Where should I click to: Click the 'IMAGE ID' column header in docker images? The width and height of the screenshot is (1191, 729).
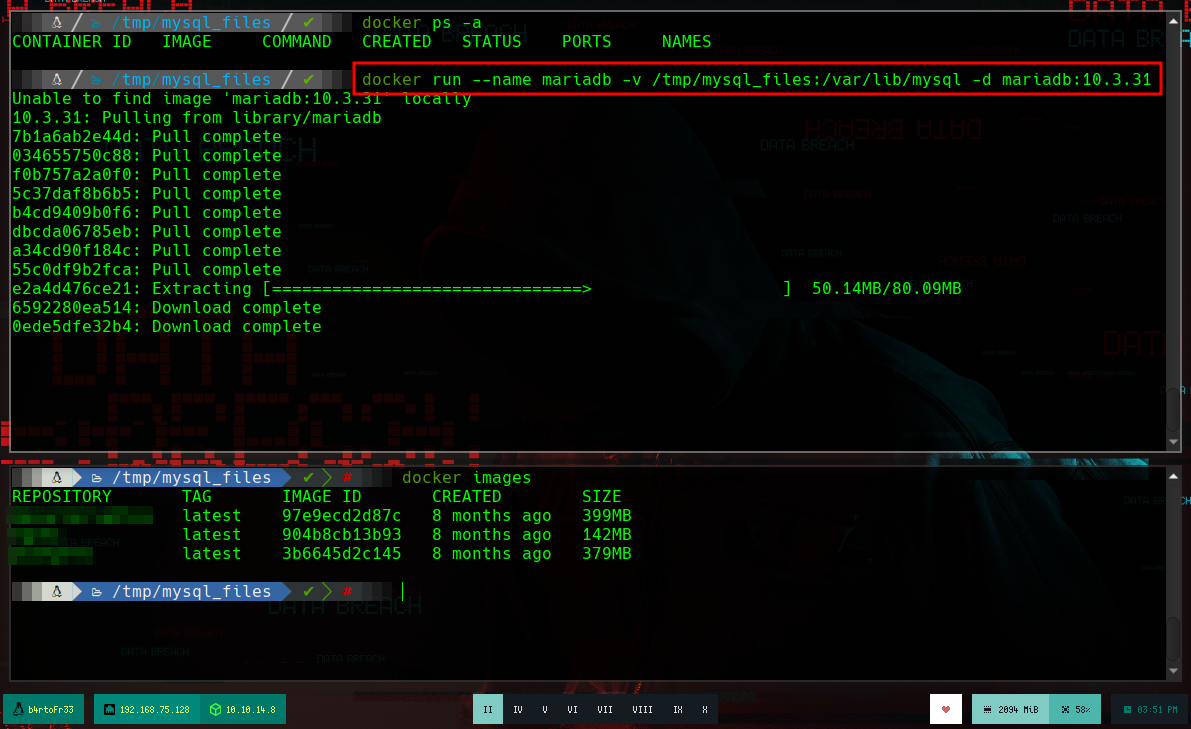[x=321, y=497]
